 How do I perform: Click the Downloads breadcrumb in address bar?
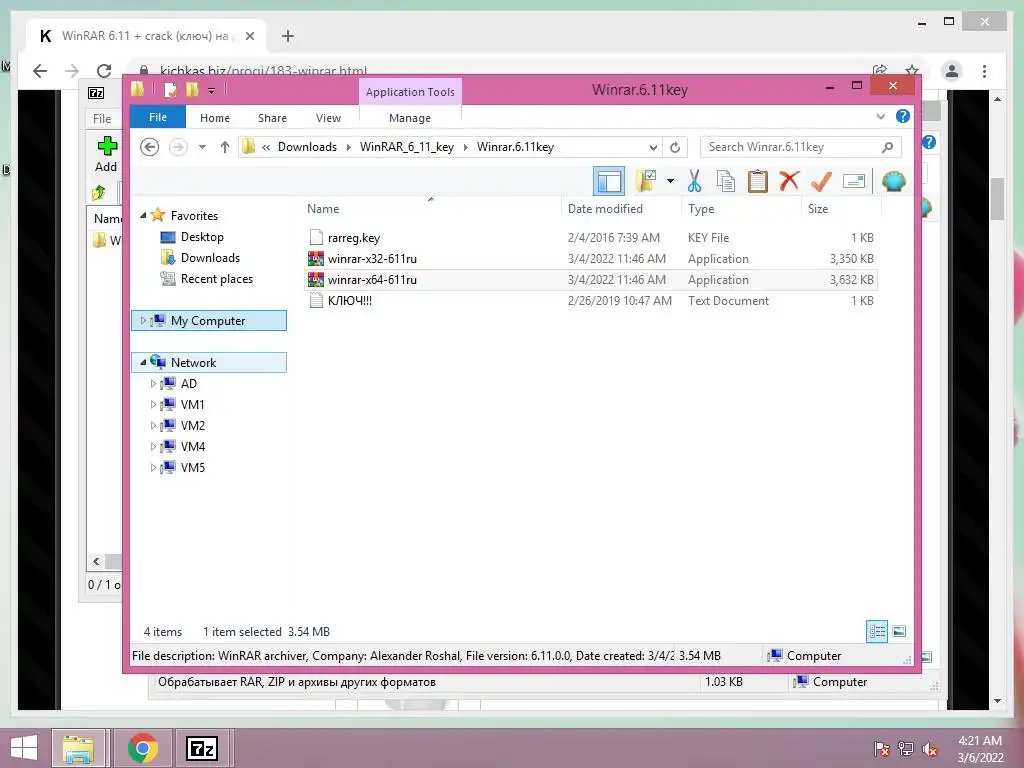tap(307, 147)
